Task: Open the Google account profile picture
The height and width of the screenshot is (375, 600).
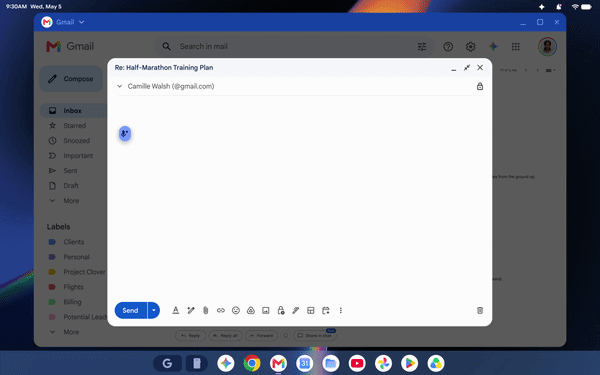Action: [x=547, y=47]
